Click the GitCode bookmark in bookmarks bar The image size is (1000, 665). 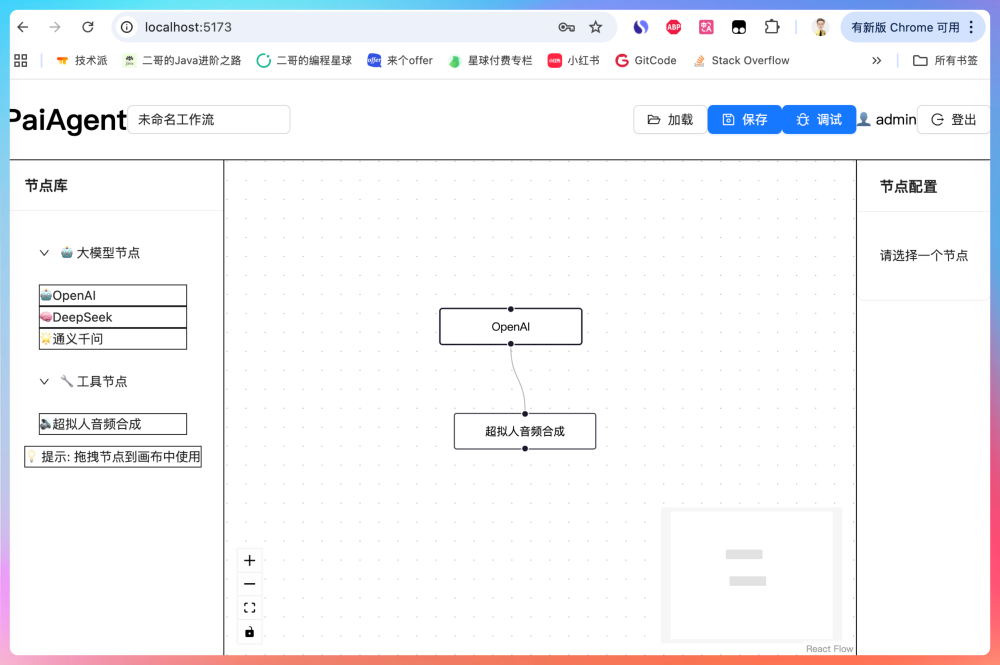pos(645,60)
